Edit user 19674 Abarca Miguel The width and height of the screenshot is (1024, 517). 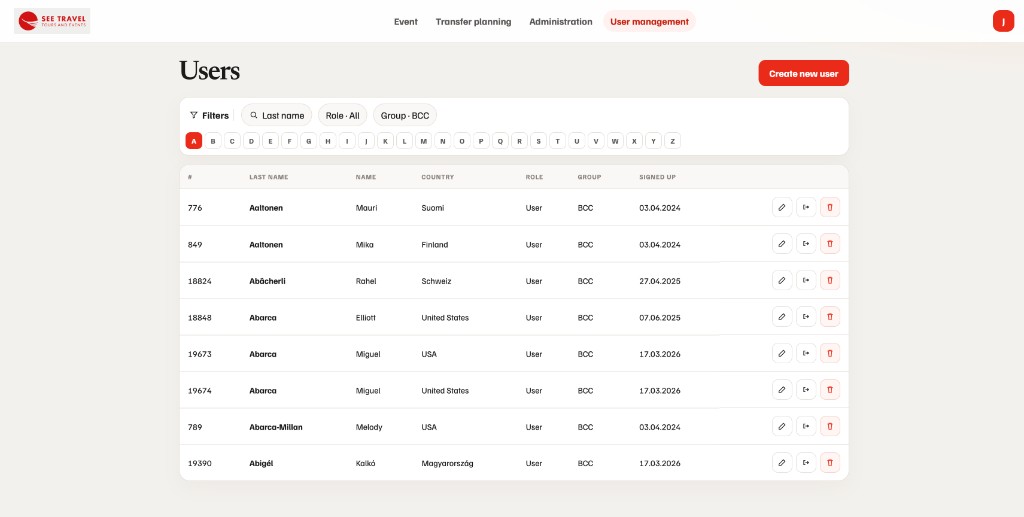pos(782,390)
